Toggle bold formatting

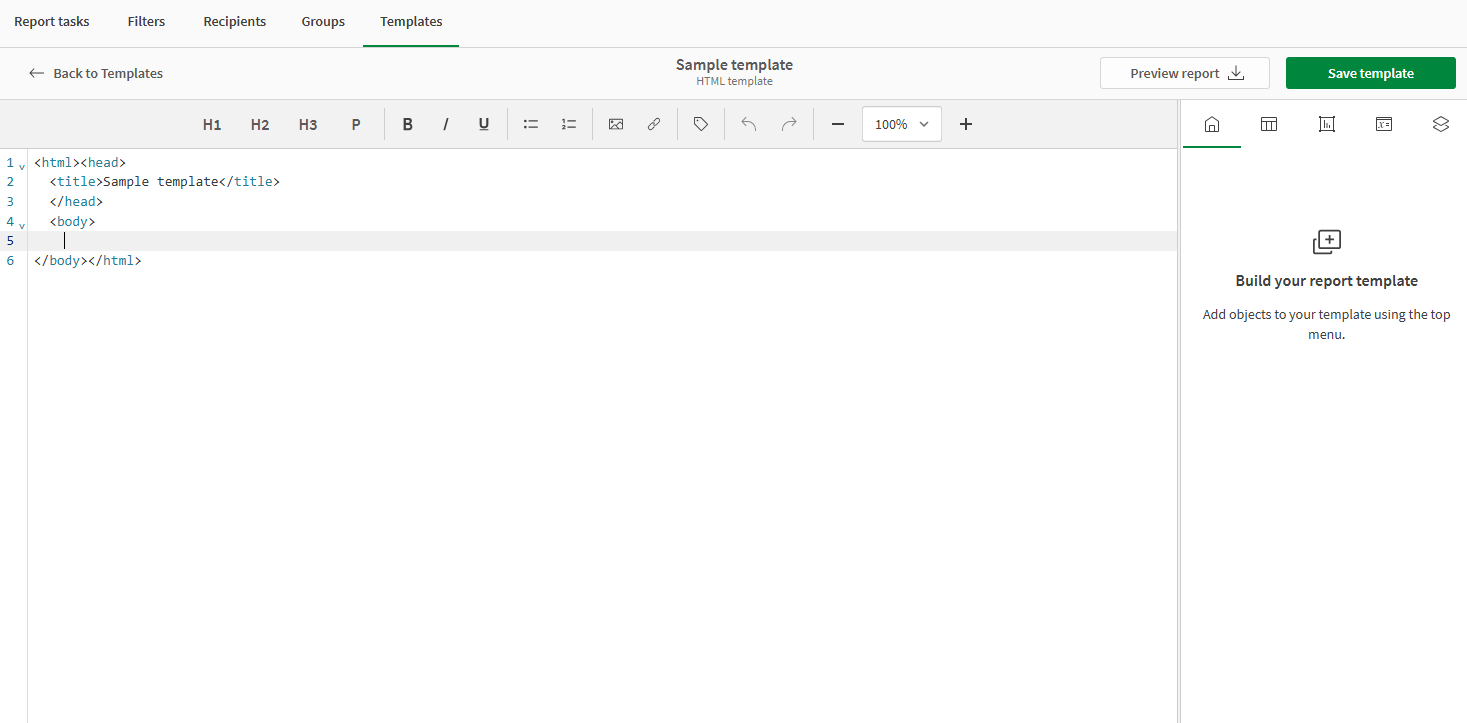pyautogui.click(x=407, y=123)
